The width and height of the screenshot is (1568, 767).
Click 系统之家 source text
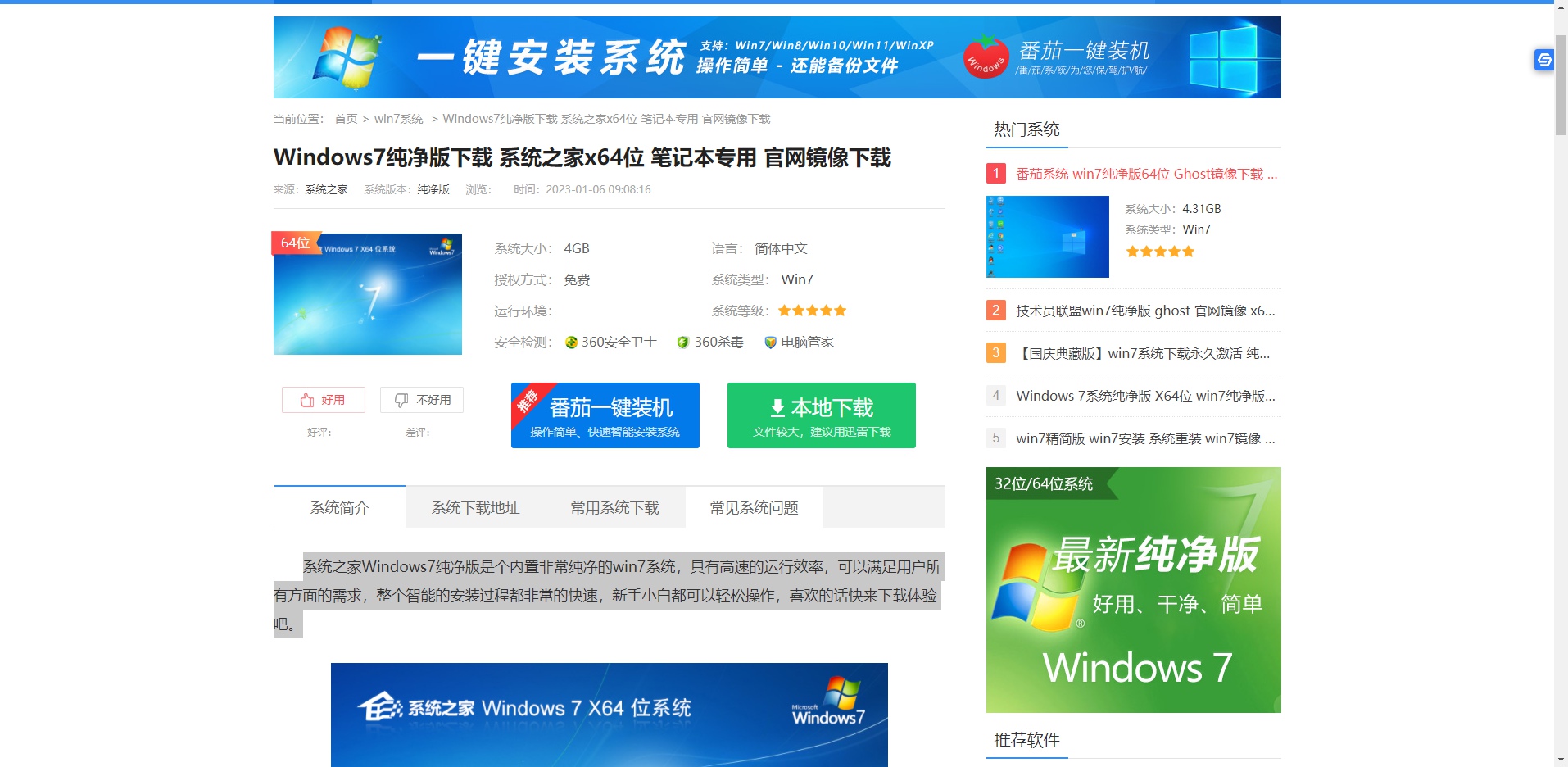point(326,189)
